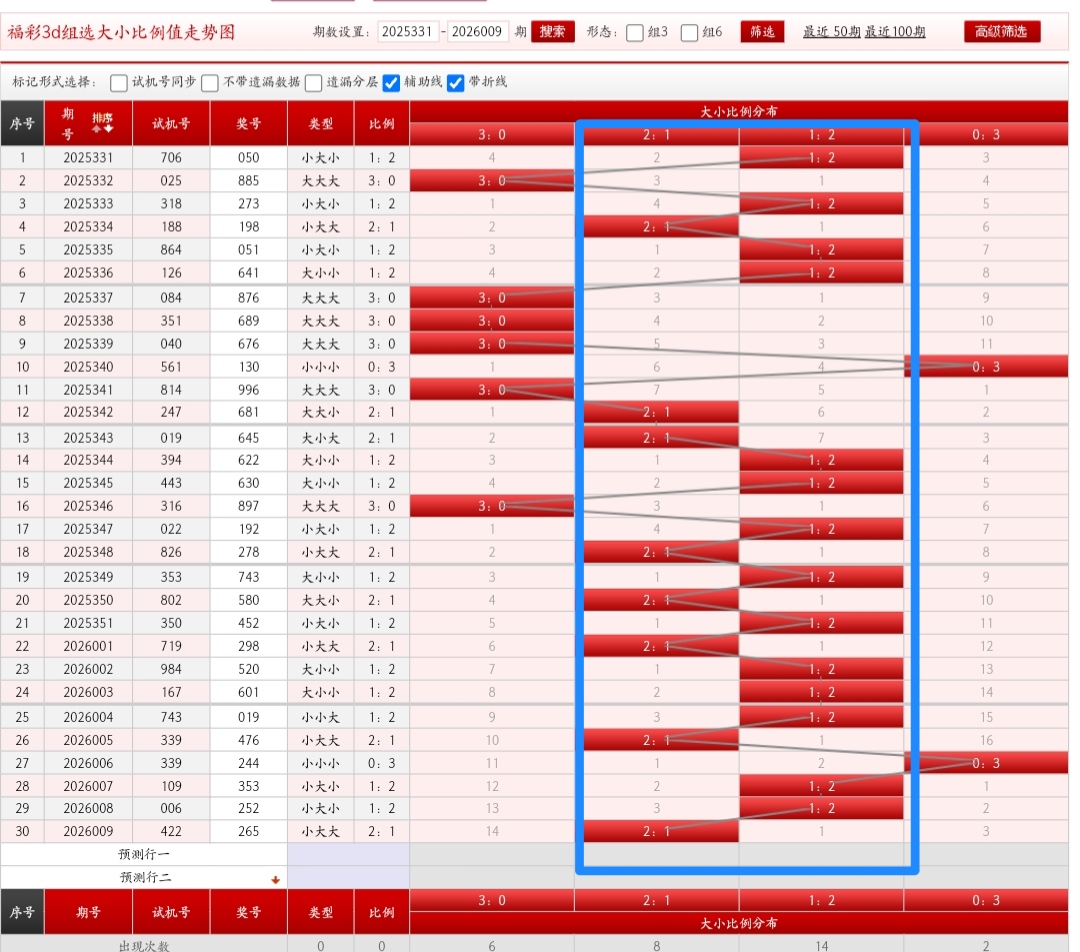Check the 试机号同步 option
The image size is (1080, 952).
[119, 83]
